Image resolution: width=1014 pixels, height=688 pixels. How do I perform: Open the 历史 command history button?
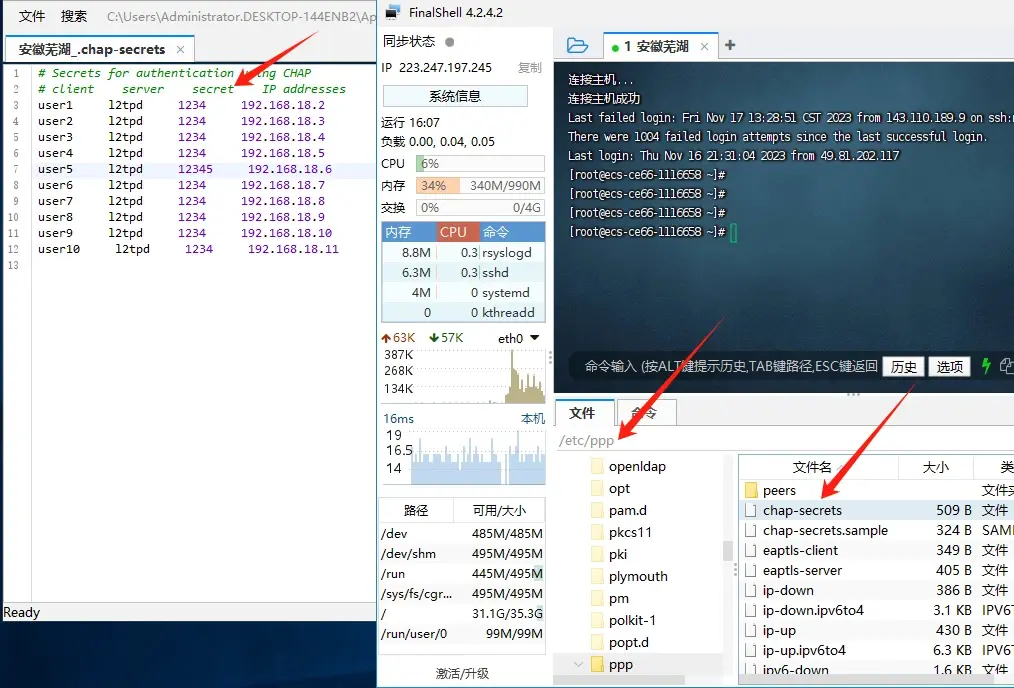tap(903, 367)
